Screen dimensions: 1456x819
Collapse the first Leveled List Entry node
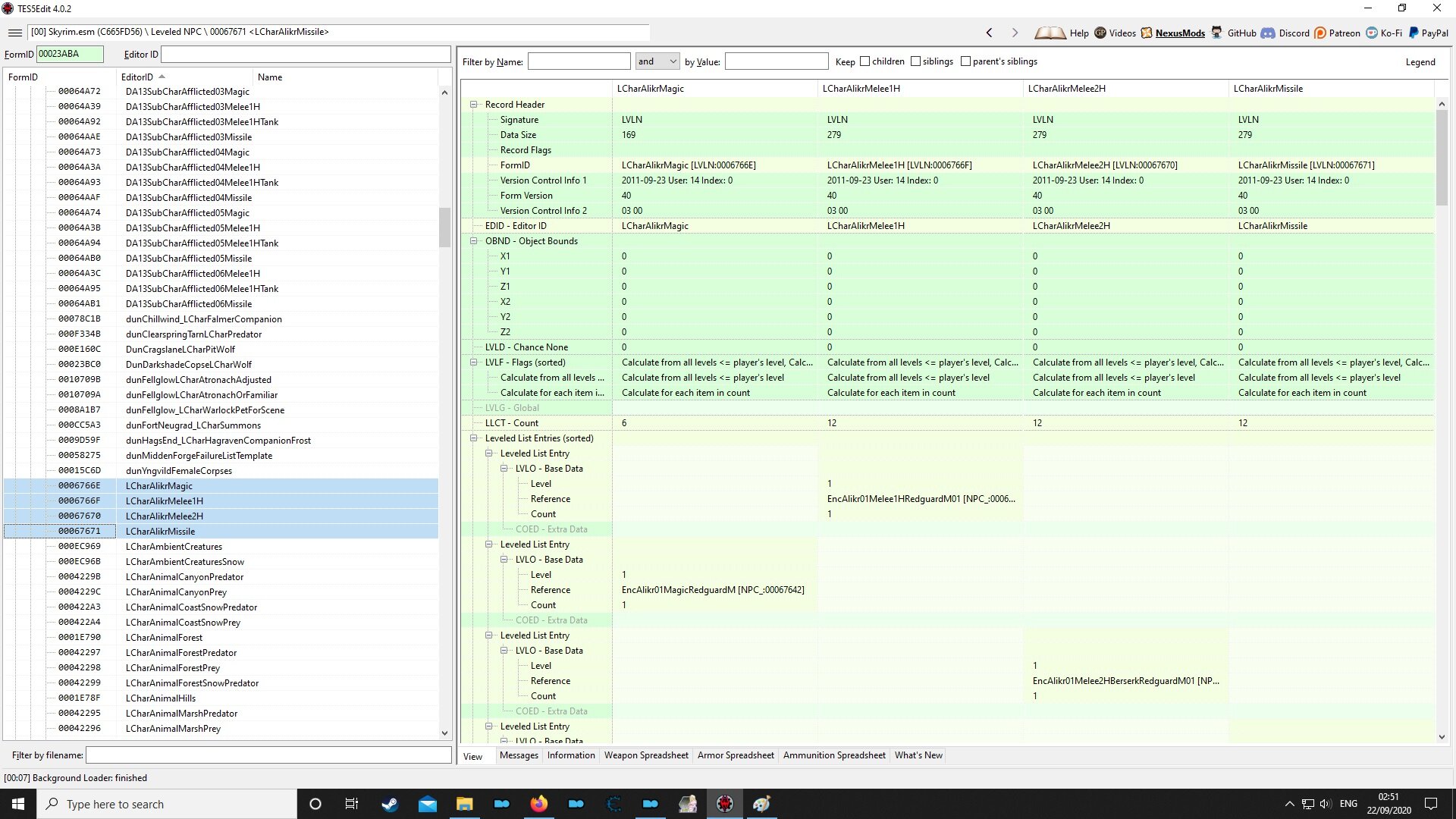pos(489,453)
